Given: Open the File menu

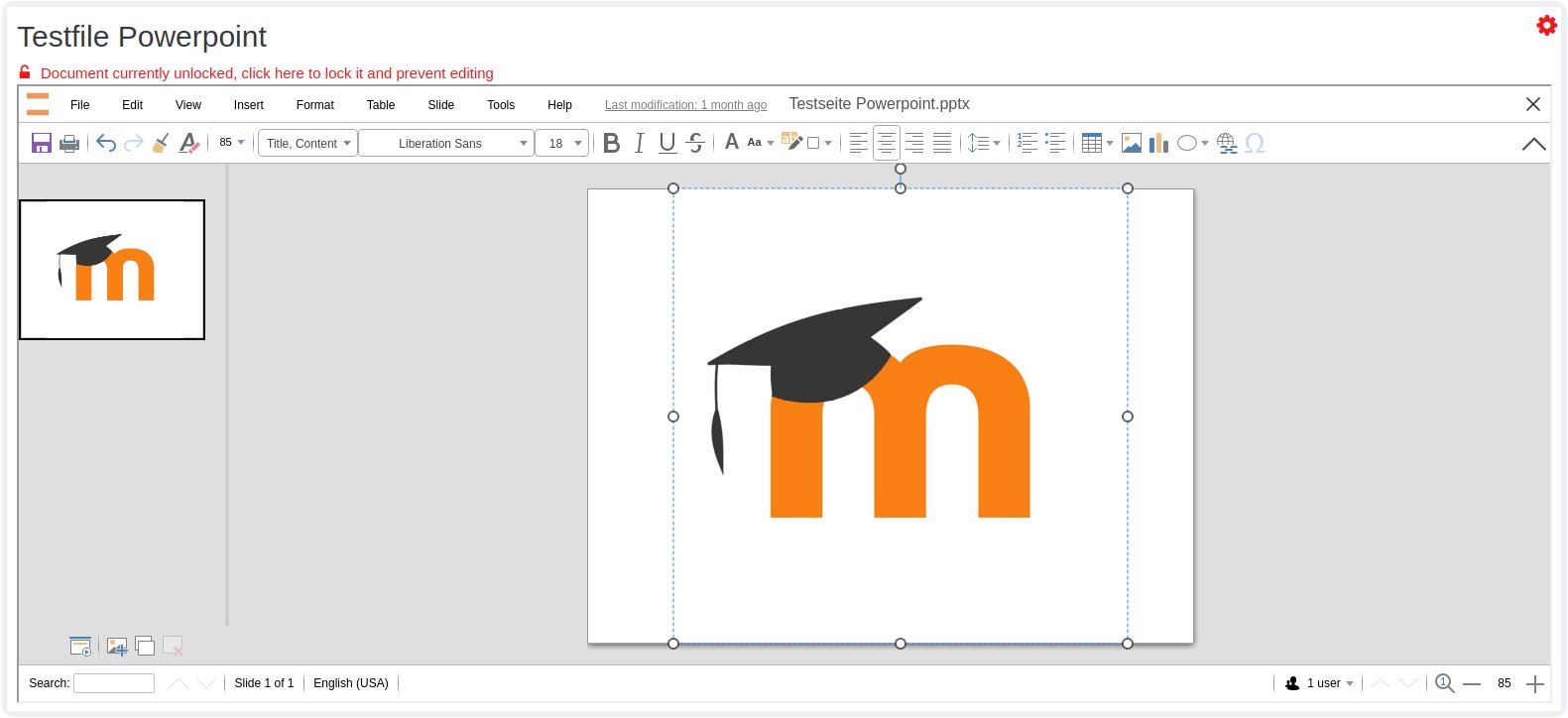Looking at the screenshot, I should pos(80,104).
